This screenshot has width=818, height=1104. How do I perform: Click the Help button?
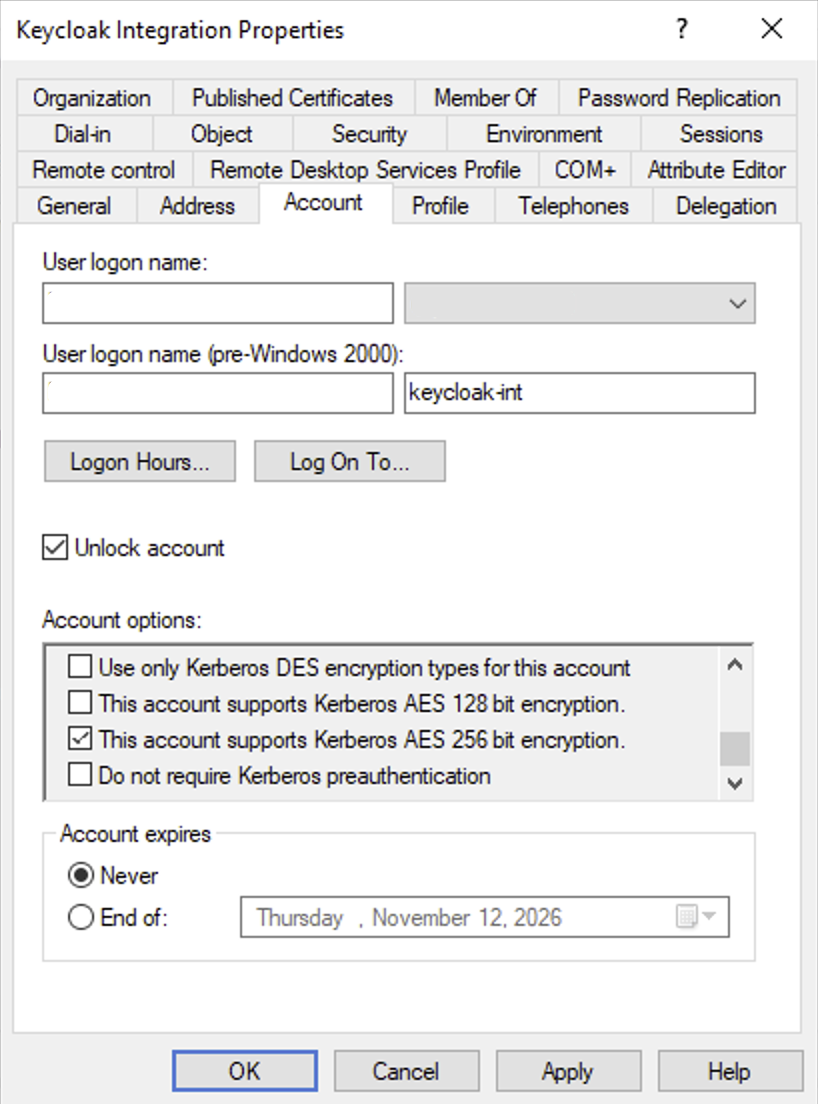coord(730,1072)
